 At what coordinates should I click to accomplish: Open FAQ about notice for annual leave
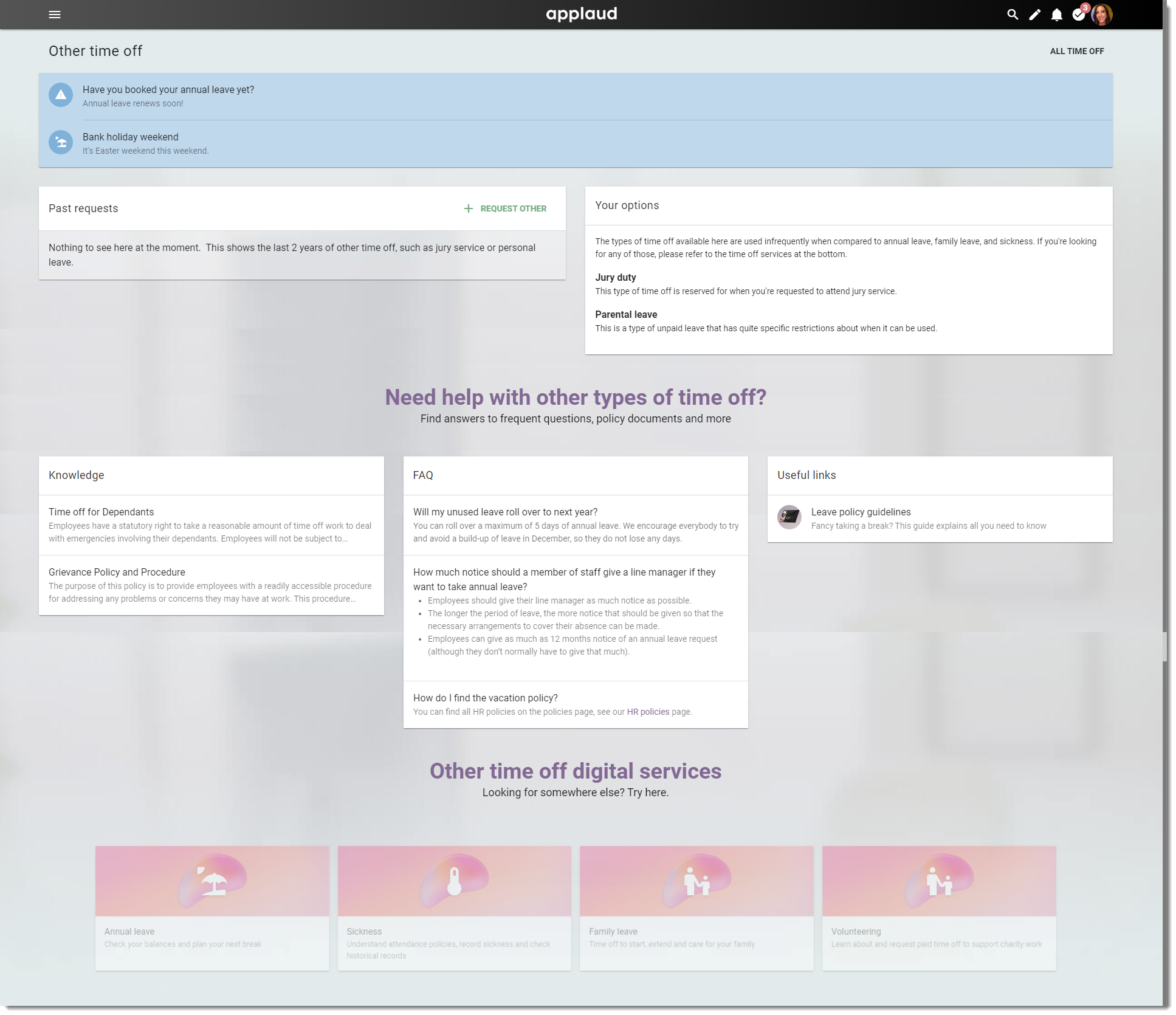(x=576, y=618)
